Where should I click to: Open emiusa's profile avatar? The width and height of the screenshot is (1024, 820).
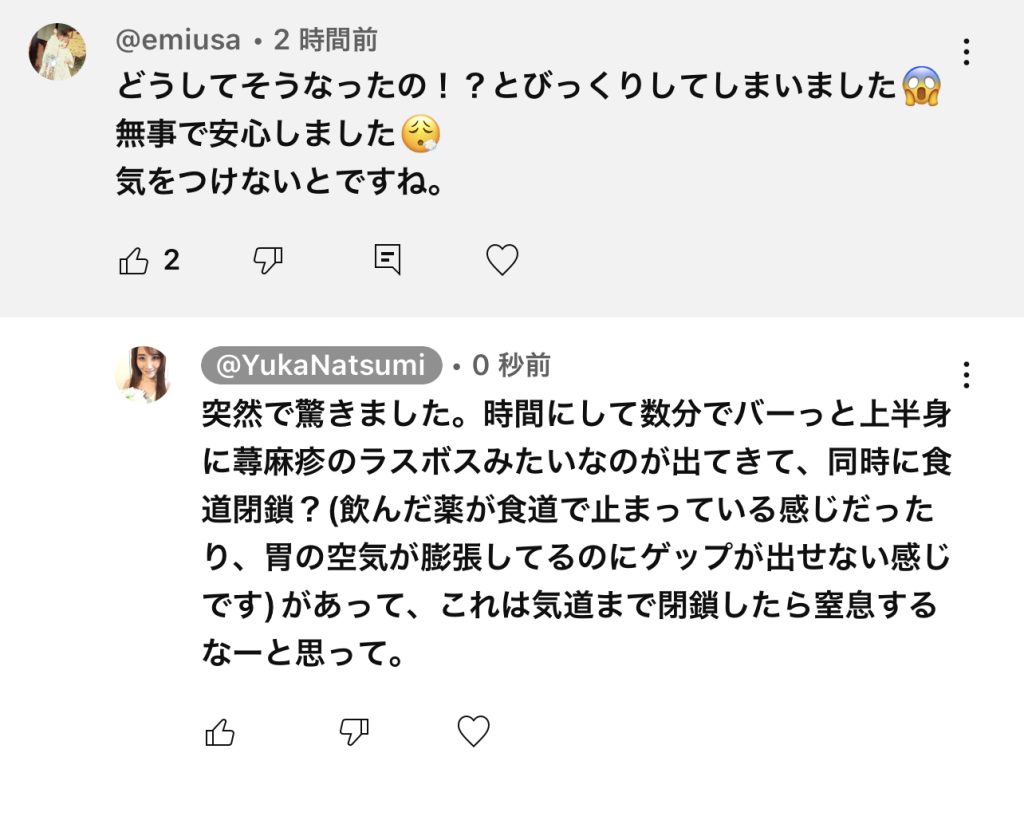point(57,51)
